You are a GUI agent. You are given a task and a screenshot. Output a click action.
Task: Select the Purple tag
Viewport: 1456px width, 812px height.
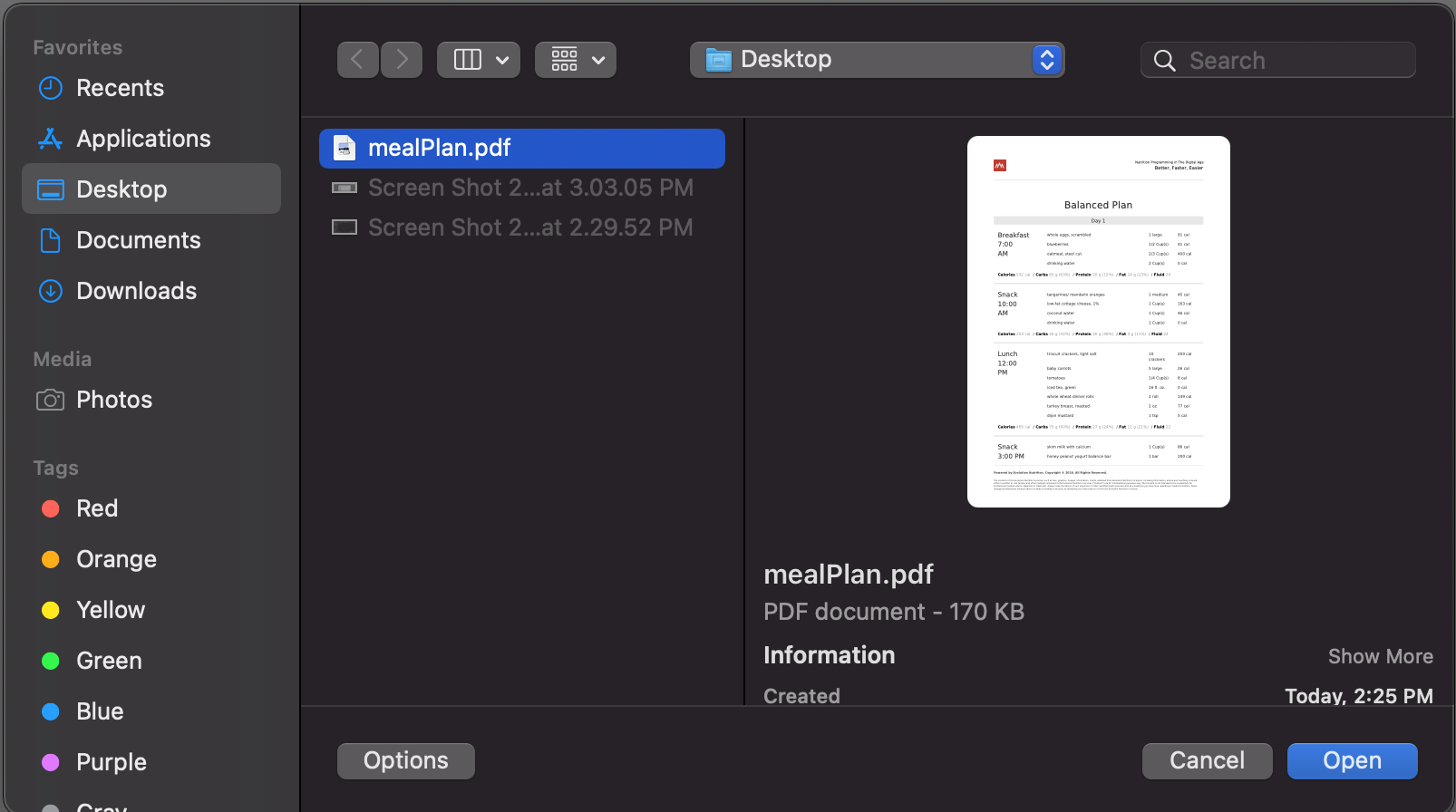(x=151, y=762)
